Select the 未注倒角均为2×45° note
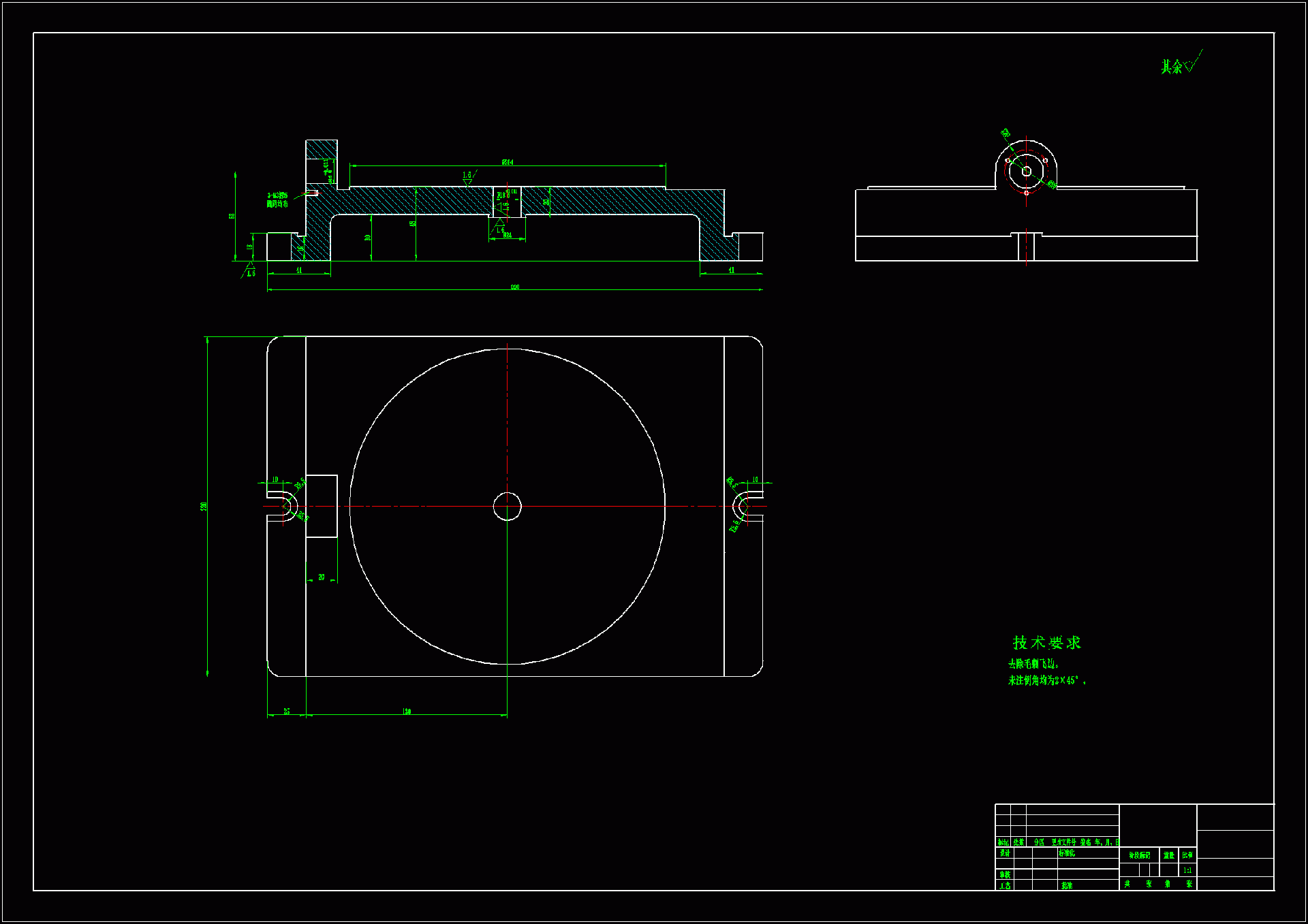1308x924 pixels. click(1046, 680)
